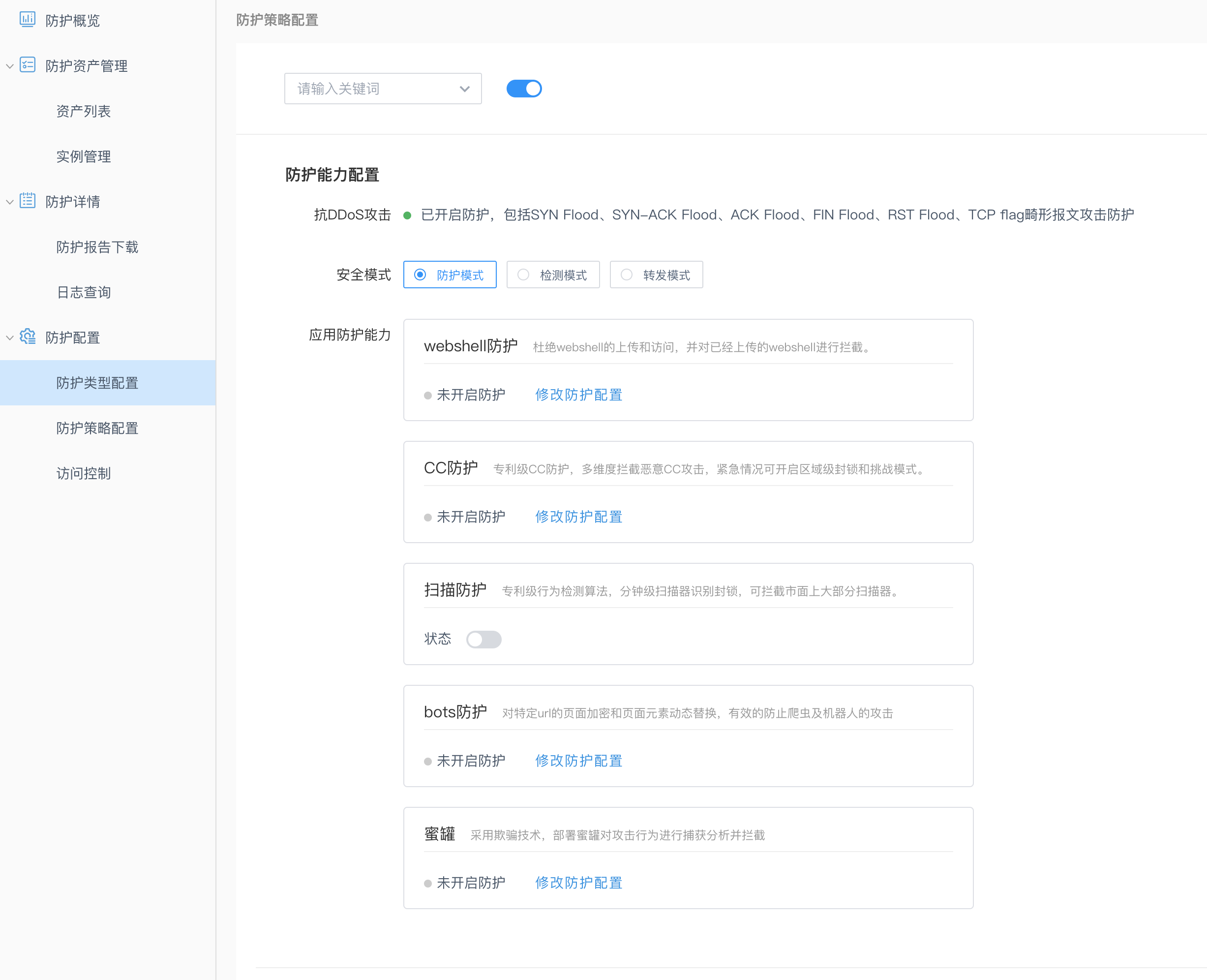Open 访问控制 sidebar entry

click(x=84, y=473)
